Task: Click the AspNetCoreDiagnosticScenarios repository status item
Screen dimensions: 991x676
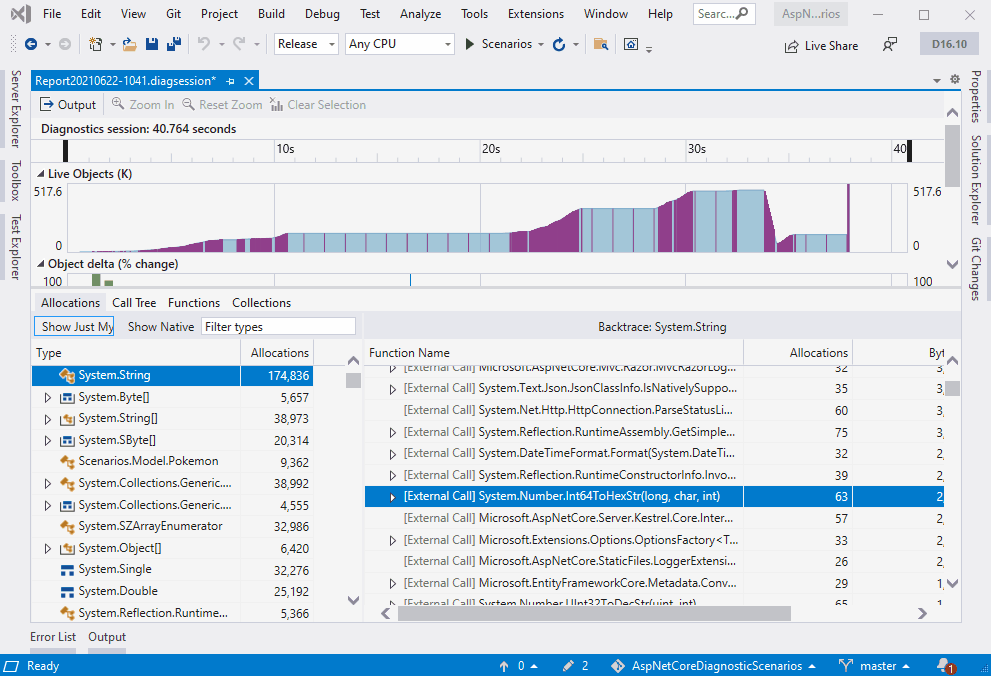Action: (x=713, y=666)
